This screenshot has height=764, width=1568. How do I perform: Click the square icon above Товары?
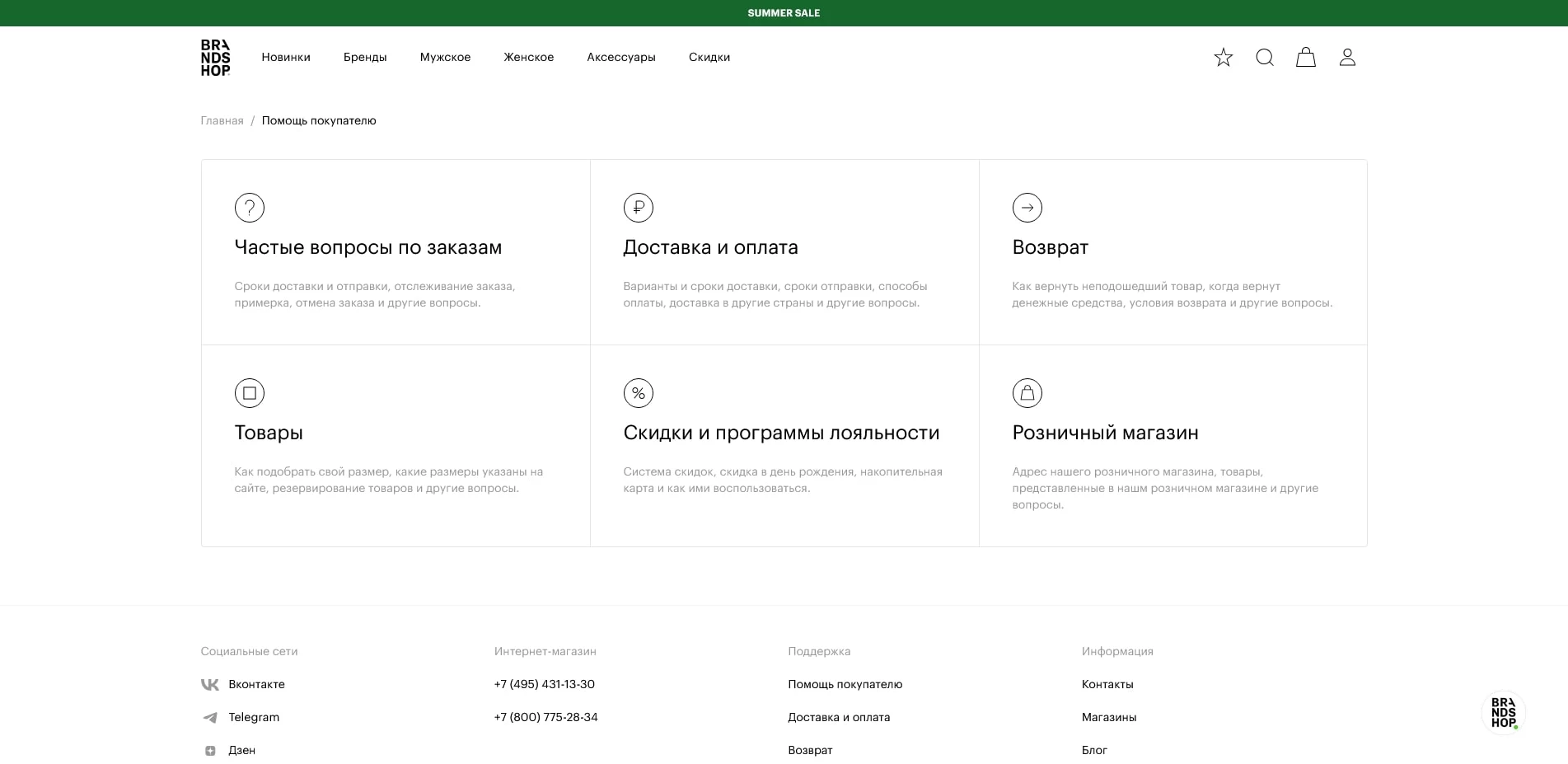(x=250, y=393)
